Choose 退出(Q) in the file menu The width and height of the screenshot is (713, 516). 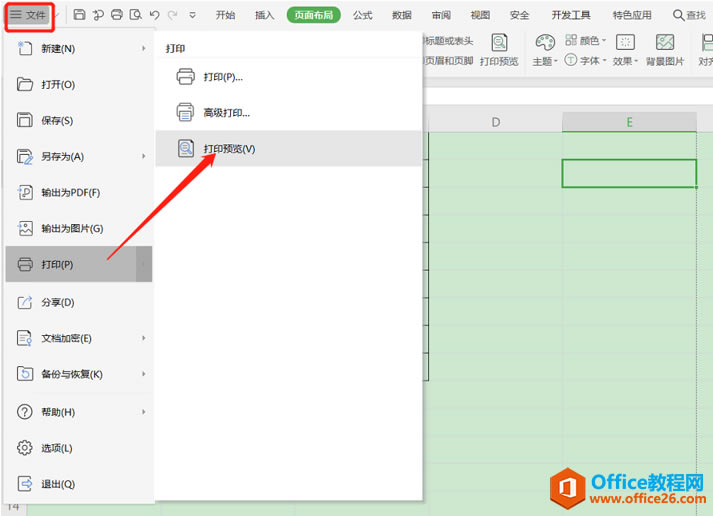(x=79, y=484)
